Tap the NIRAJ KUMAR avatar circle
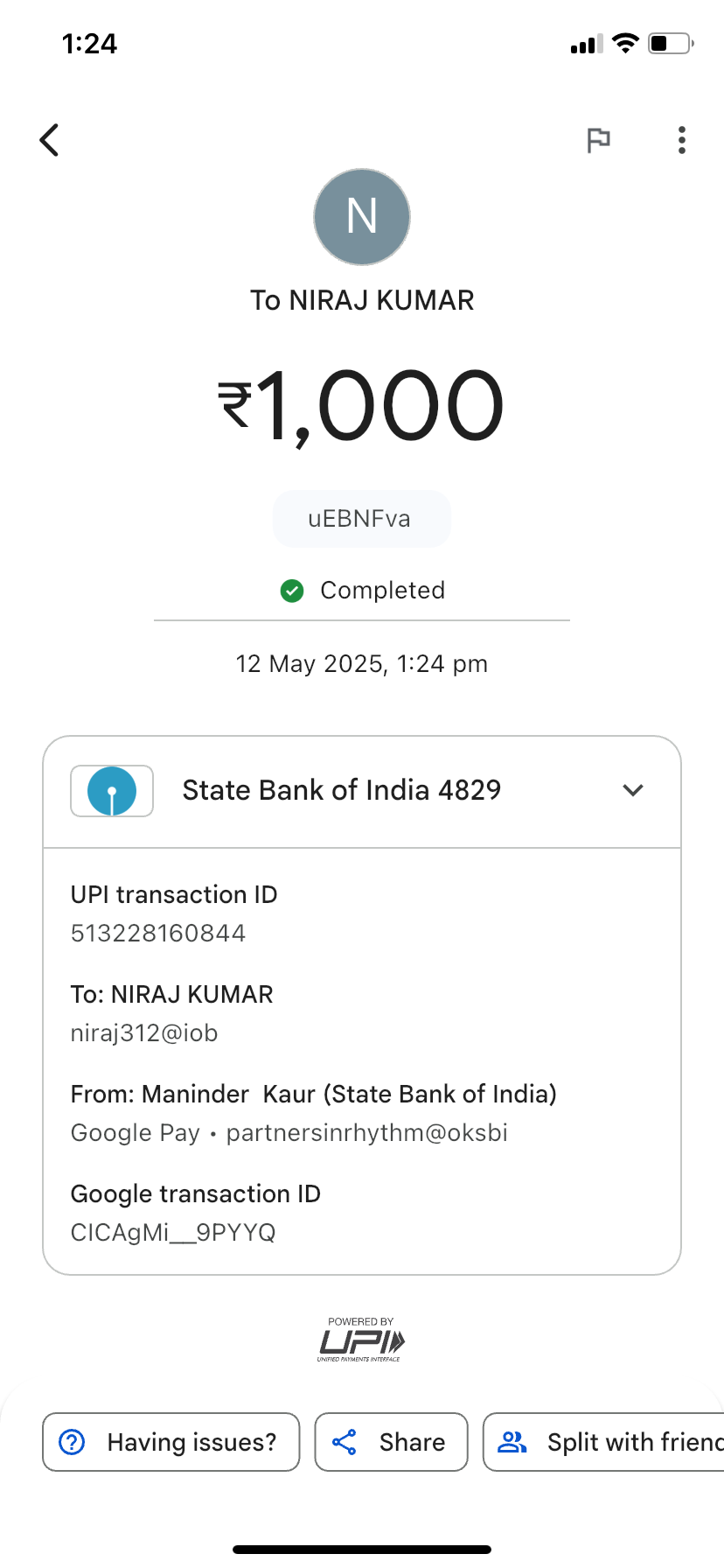This screenshot has height=1568, width=724. pos(362,217)
